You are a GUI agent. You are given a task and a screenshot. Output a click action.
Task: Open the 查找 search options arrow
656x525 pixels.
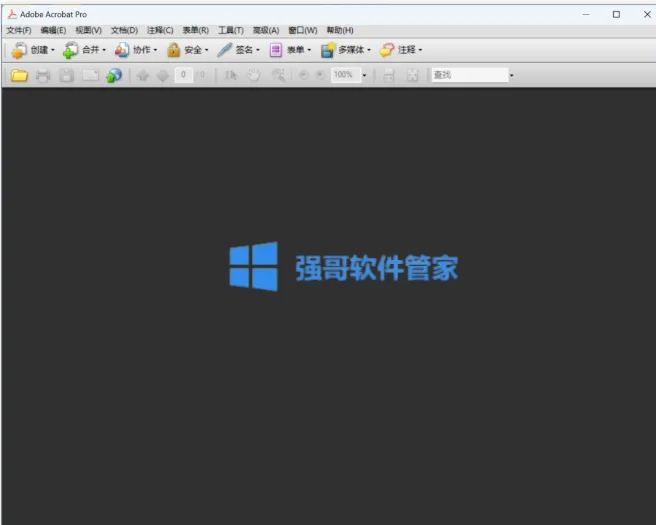point(511,75)
